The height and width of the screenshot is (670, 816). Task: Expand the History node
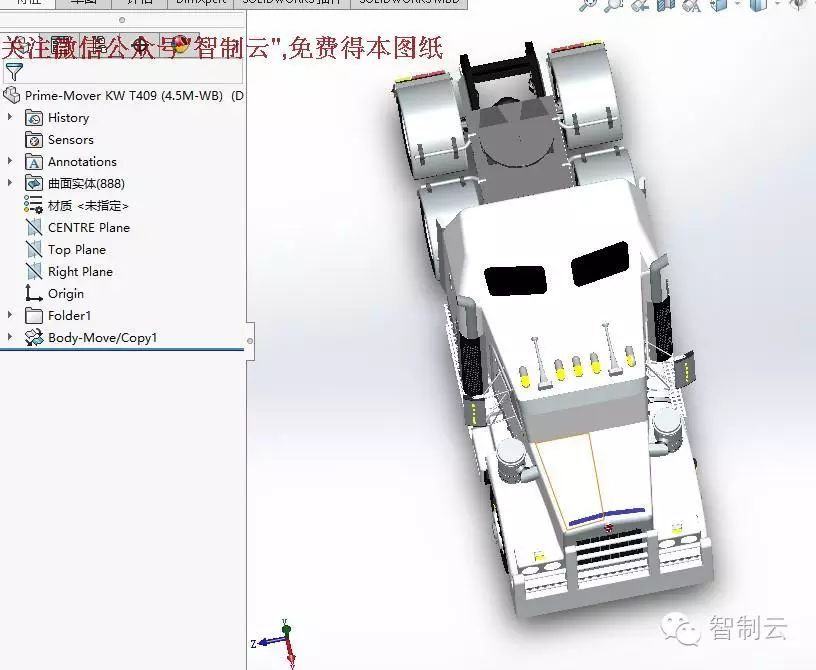[10, 118]
